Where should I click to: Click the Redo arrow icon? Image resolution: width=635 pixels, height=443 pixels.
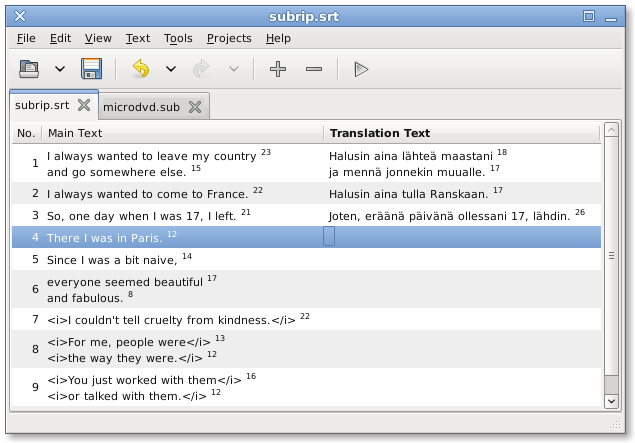point(201,69)
